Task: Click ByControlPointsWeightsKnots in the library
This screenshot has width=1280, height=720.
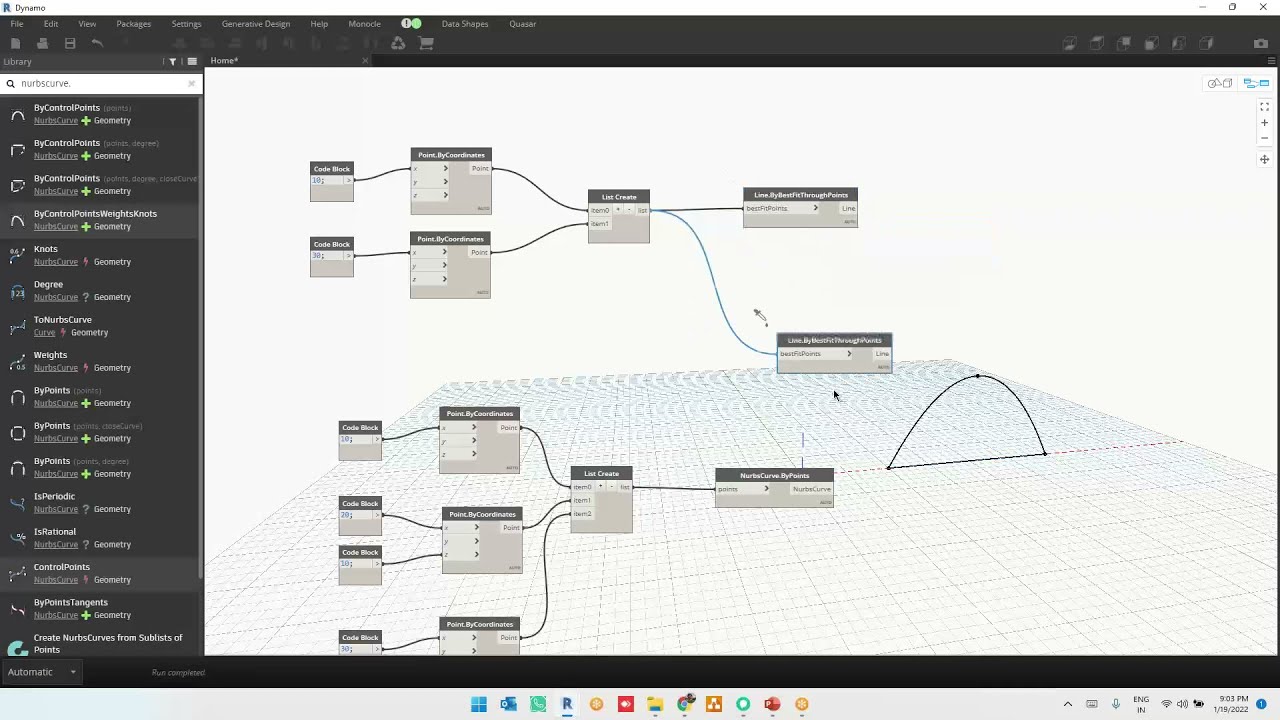Action: pos(95,213)
